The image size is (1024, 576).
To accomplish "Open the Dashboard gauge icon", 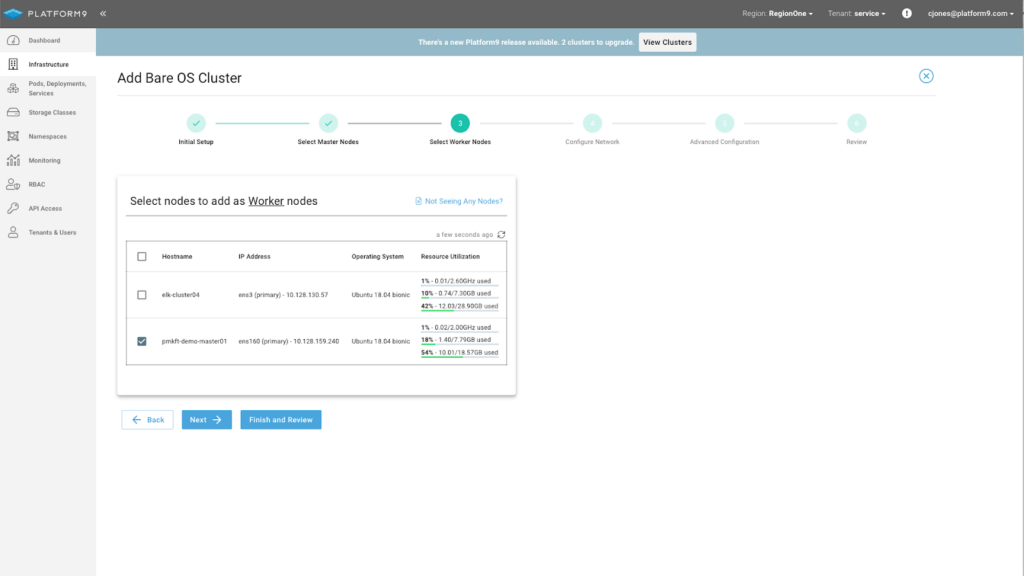I will click(x=13, y=40).
